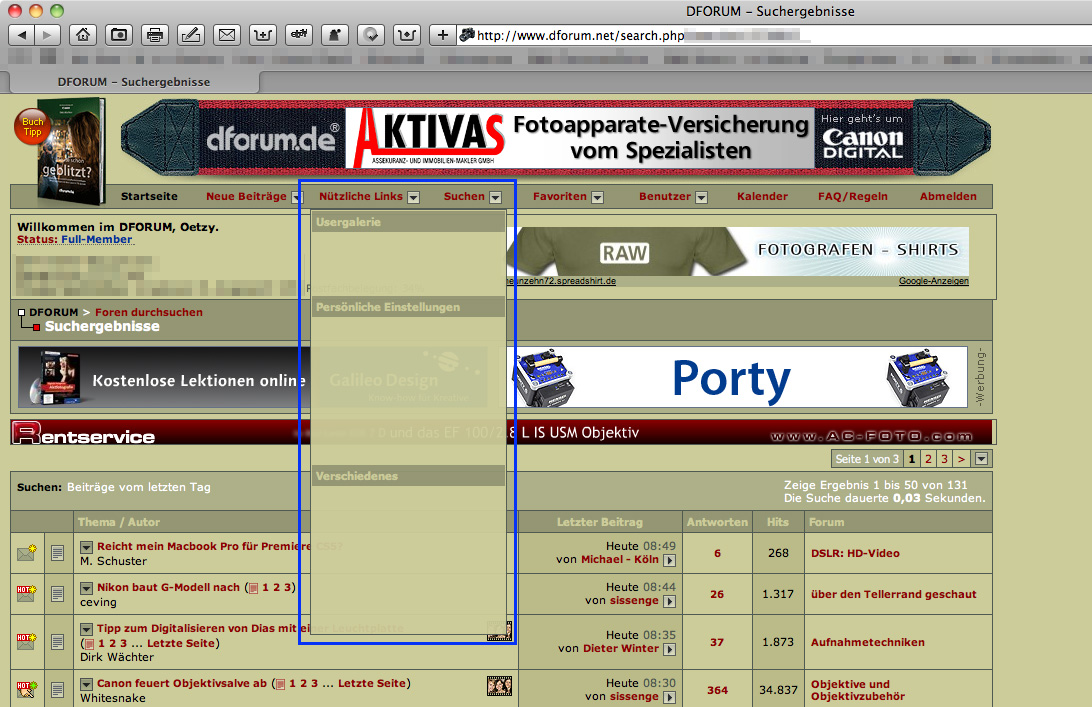The image size is (1092, 707).
Task: Expand preview arrow for Dias digitalisieren thread
Action: [x=86, y=629]
